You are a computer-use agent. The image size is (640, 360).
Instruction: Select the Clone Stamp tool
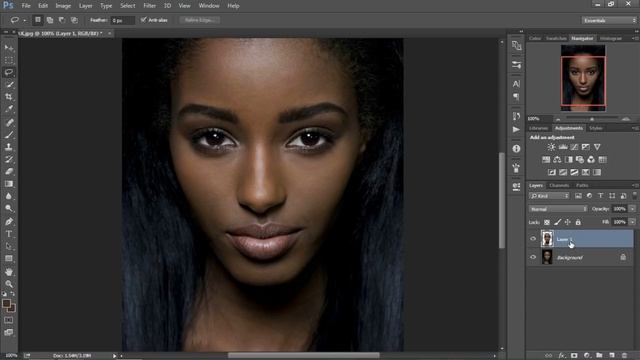click(9, 147)
